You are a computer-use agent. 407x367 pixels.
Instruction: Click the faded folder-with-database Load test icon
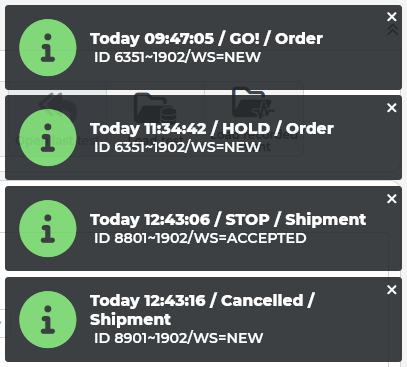(155, 108)
